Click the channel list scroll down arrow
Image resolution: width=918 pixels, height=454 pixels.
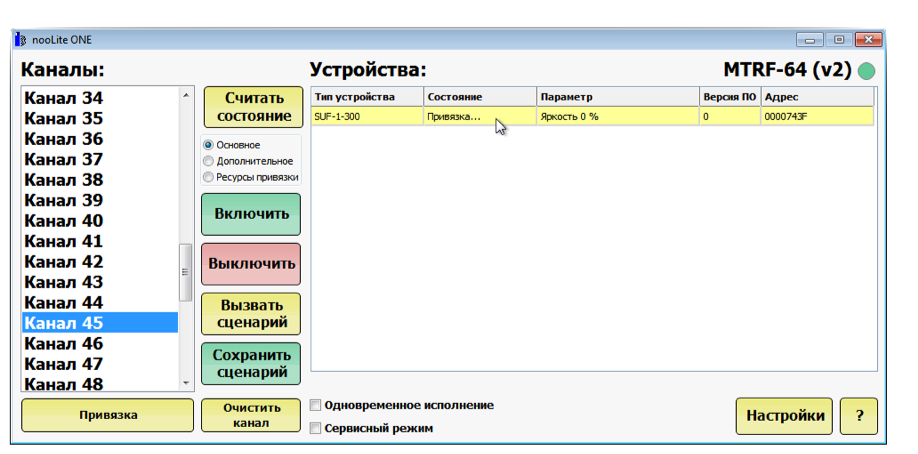186,383
